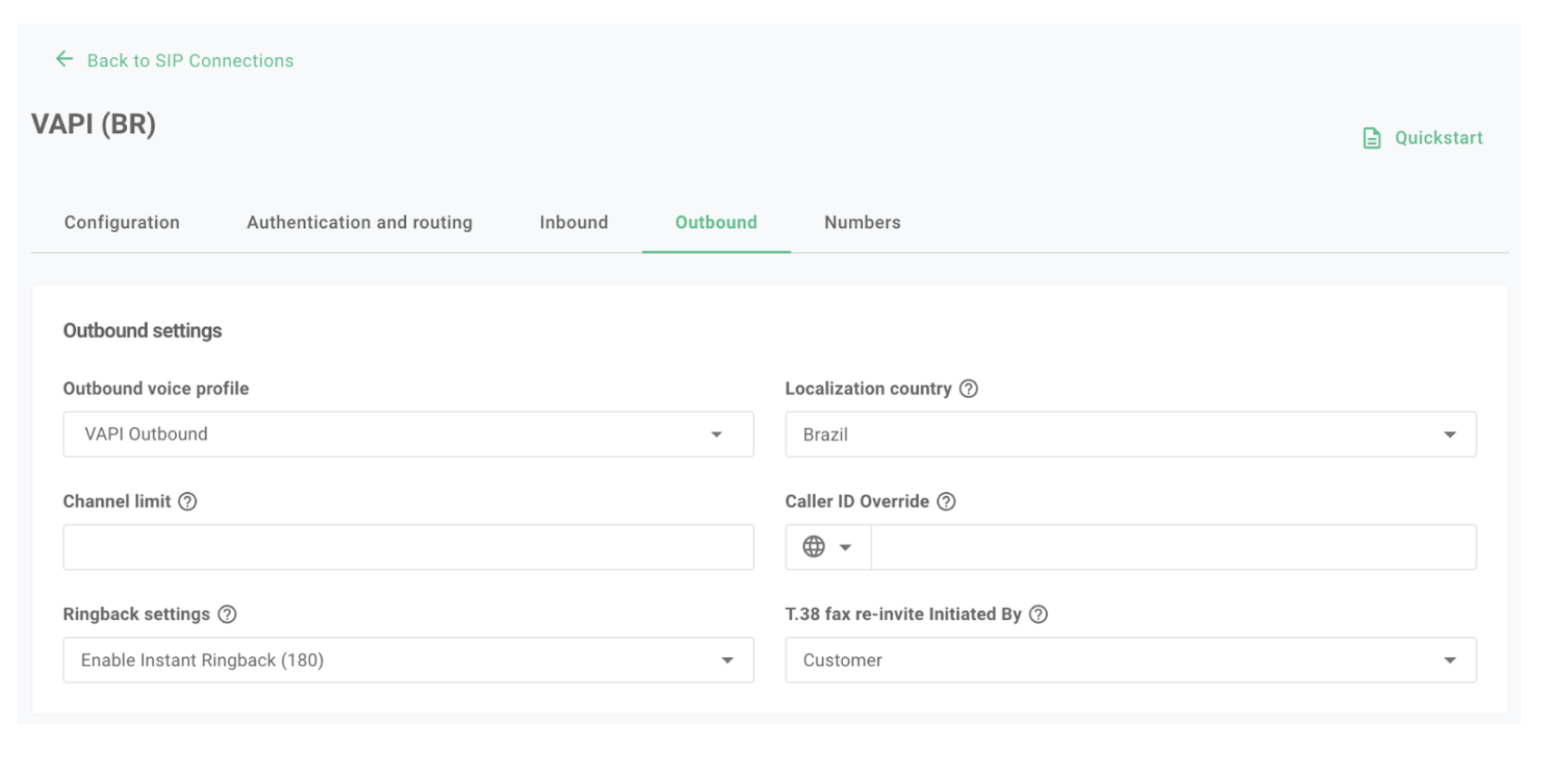Image resolution: width=1568 pixels, height=765 pixels.
Task: Click the Back to SIP Connections link
Action: coord(190,61)
